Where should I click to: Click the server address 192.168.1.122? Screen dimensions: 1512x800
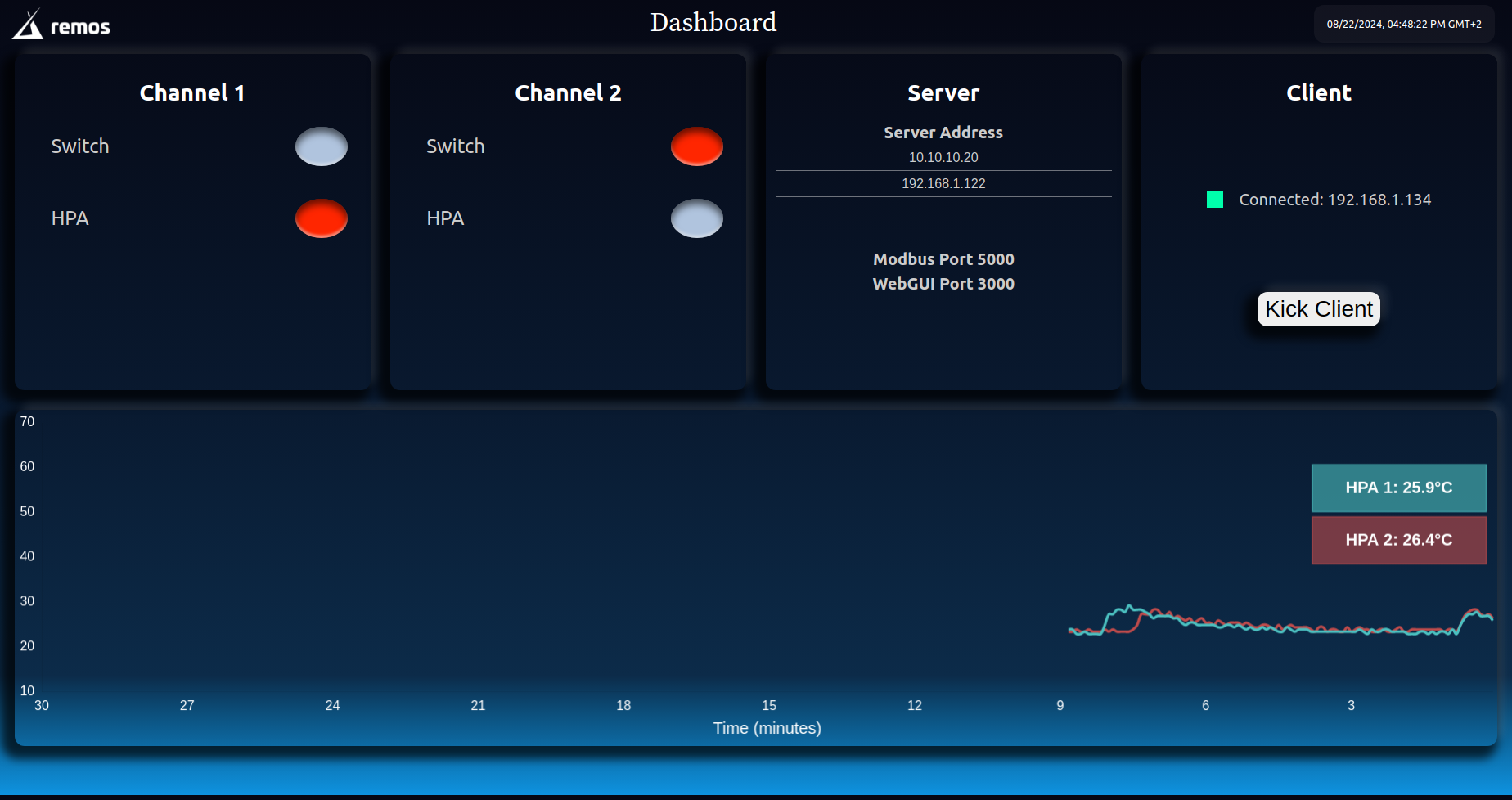click(x=943, y=183)
